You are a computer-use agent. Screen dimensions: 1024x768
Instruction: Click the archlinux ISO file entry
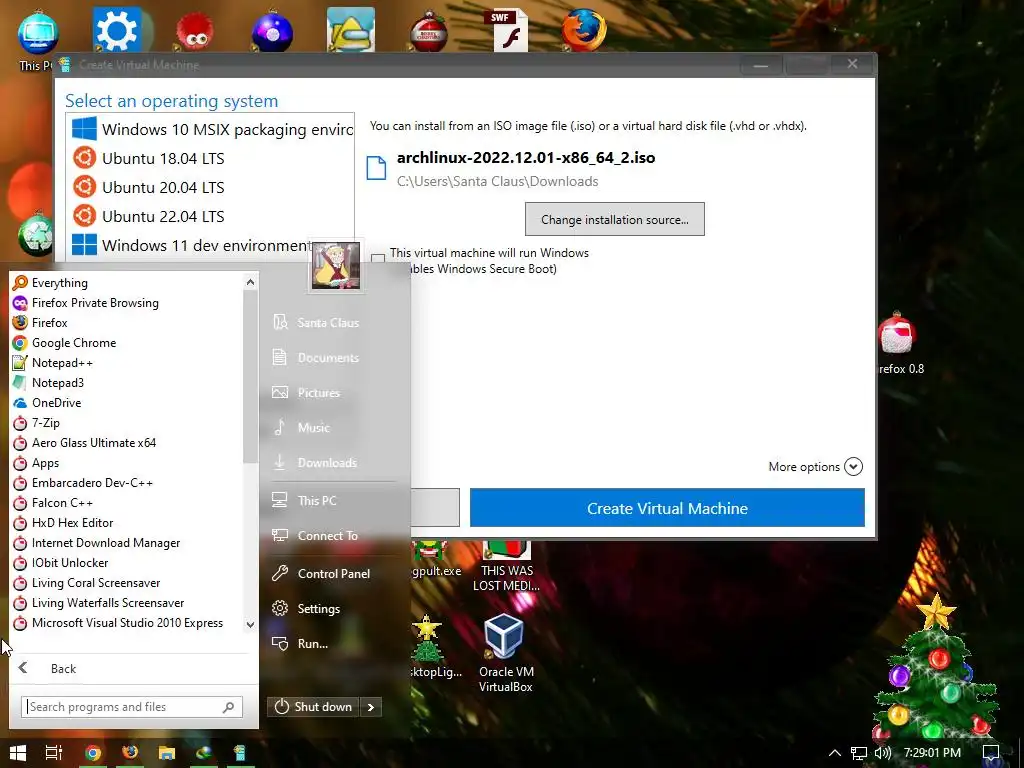[511, 169]
